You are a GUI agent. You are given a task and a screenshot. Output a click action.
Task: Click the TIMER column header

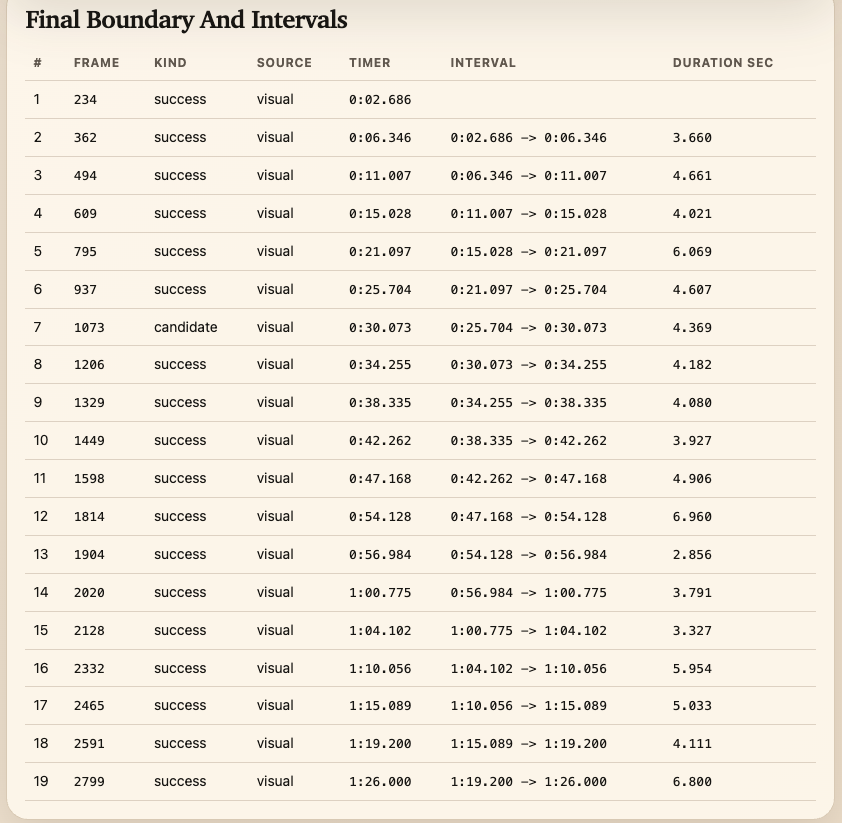[x=369, y=63]
